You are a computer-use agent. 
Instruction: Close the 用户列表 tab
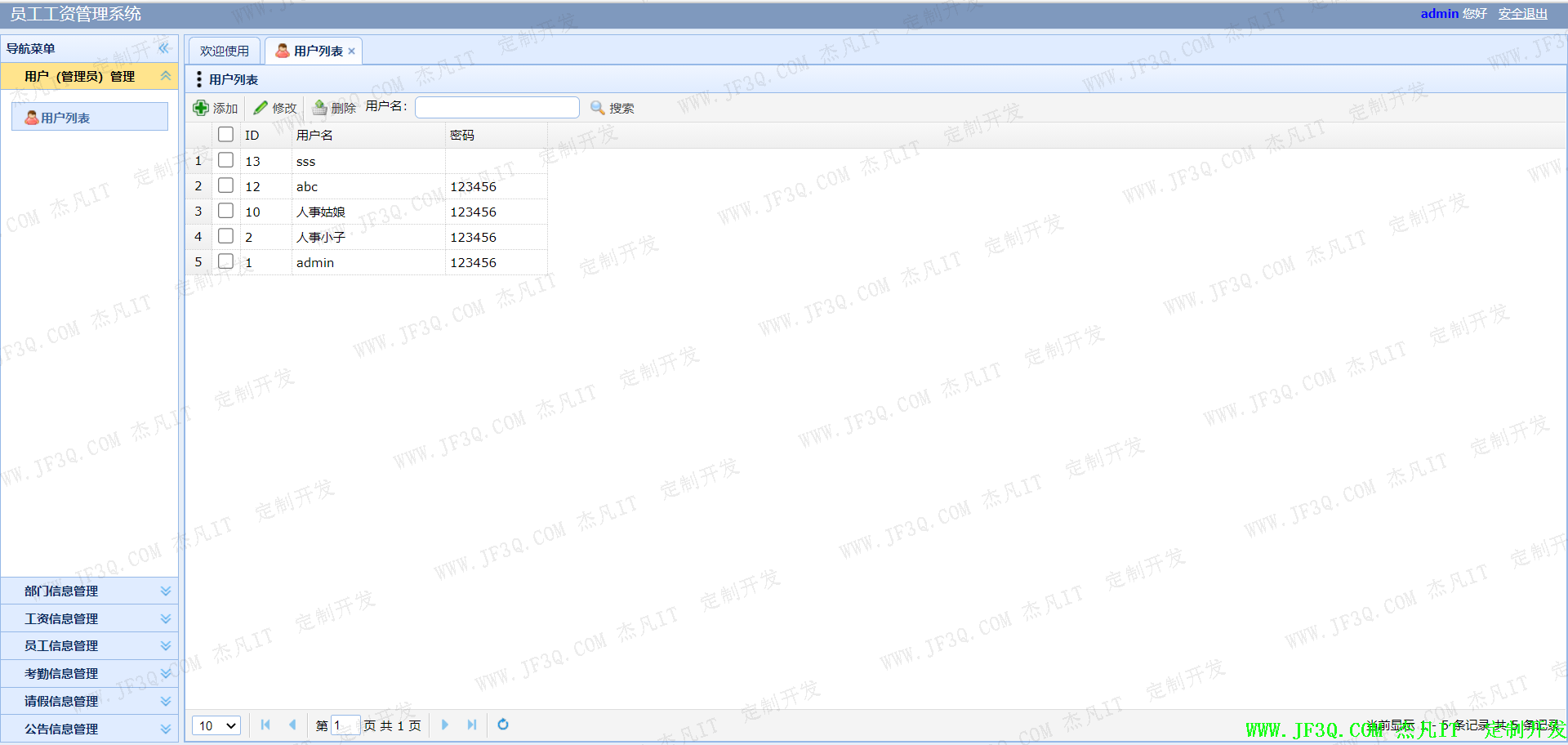pyautogui.click(x=352, y=51)
